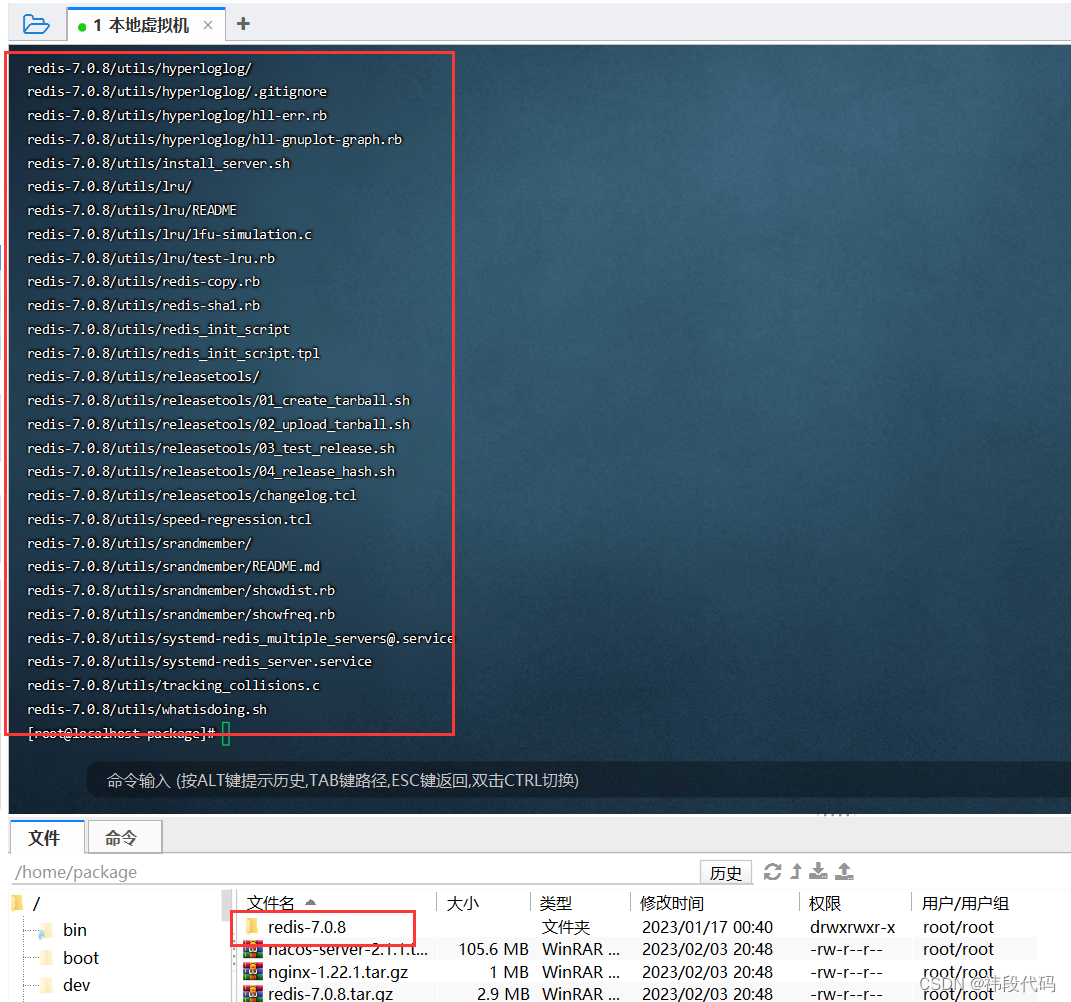Viewport: 1071px width, 1002px height.
Task: Click the 2023/01/17 00:40 modified time cell
Action: (707, 927)
